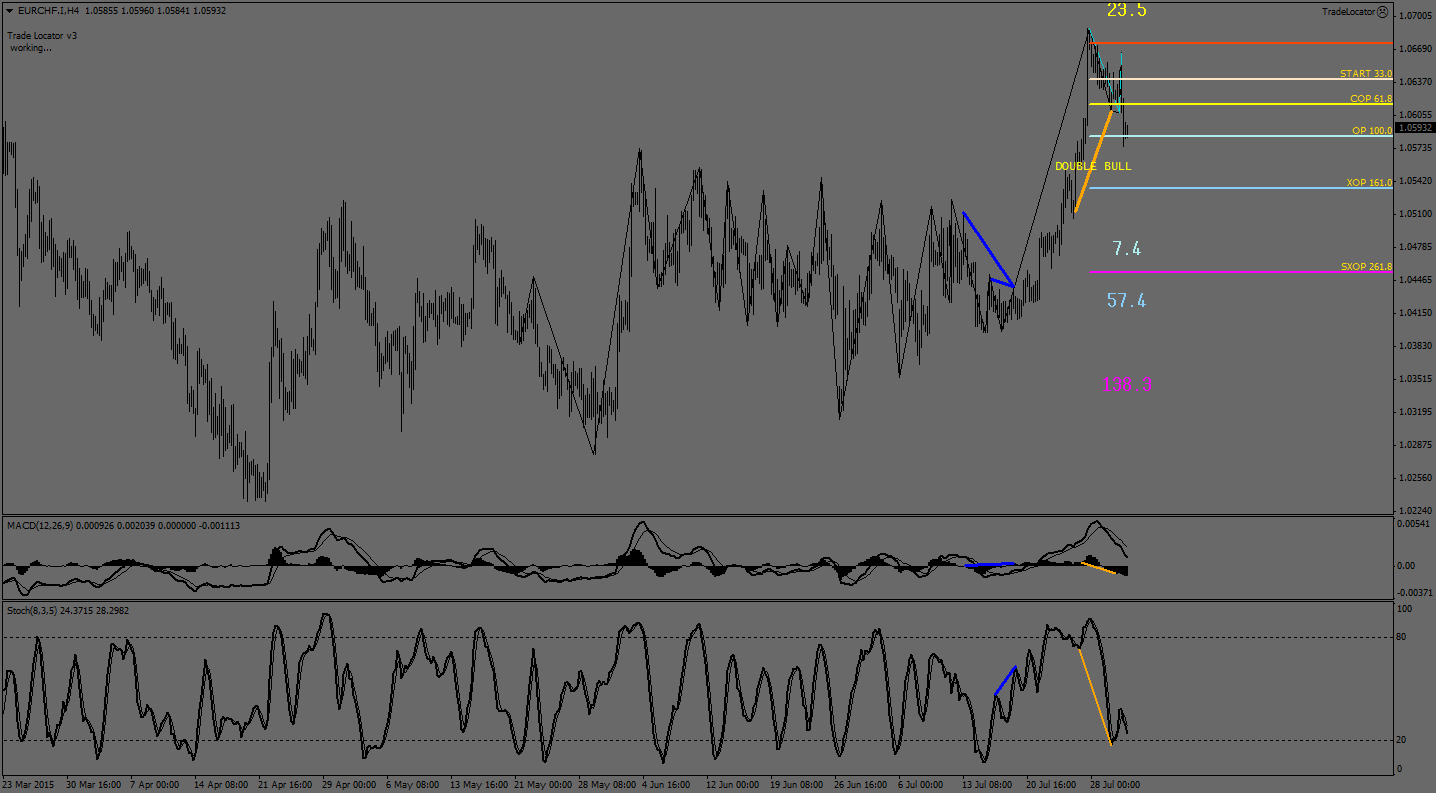1436x793 pixels.
Task: Click the current price tag 1.05932
Action: click(1414, 128)
